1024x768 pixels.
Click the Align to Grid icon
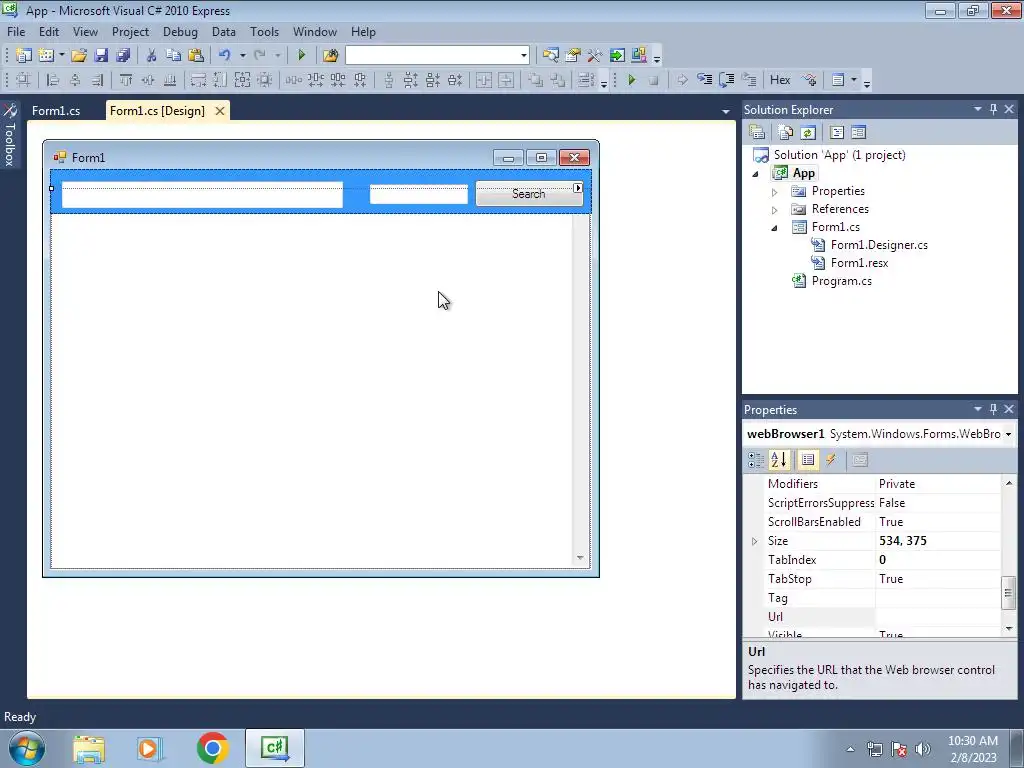point(24,80)
